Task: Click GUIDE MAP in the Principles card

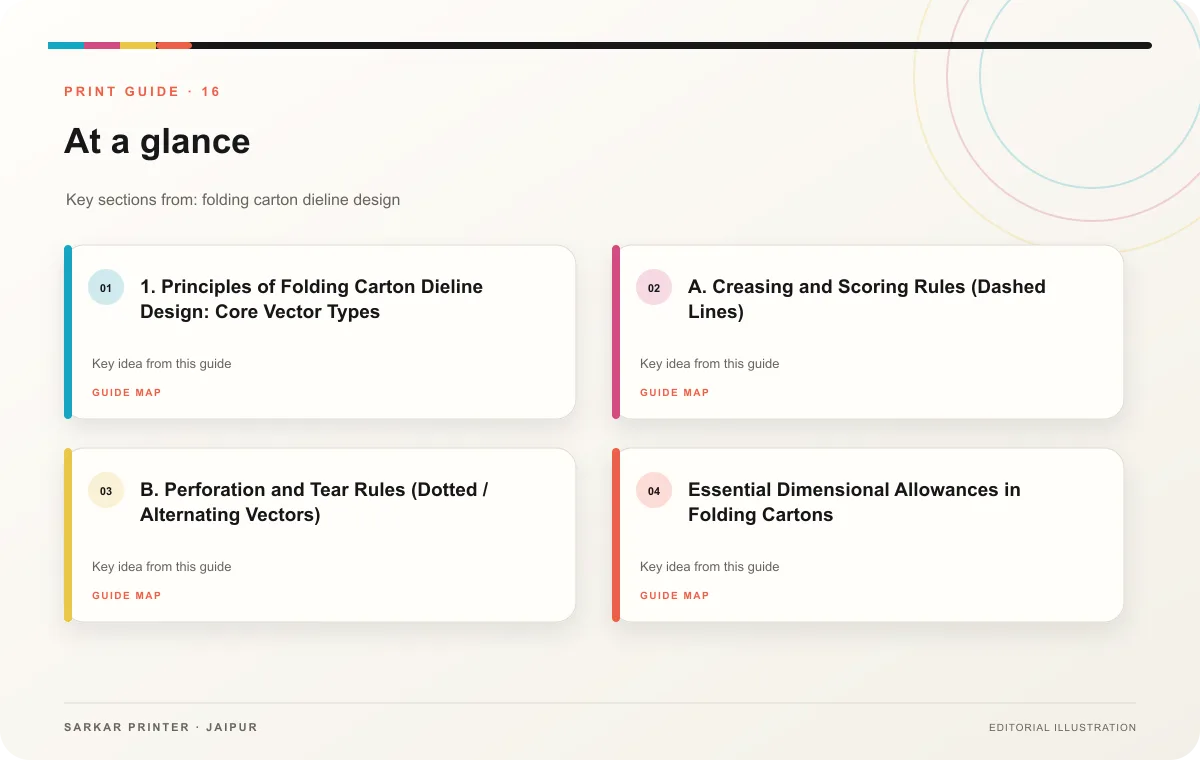Action: point(127,393)
